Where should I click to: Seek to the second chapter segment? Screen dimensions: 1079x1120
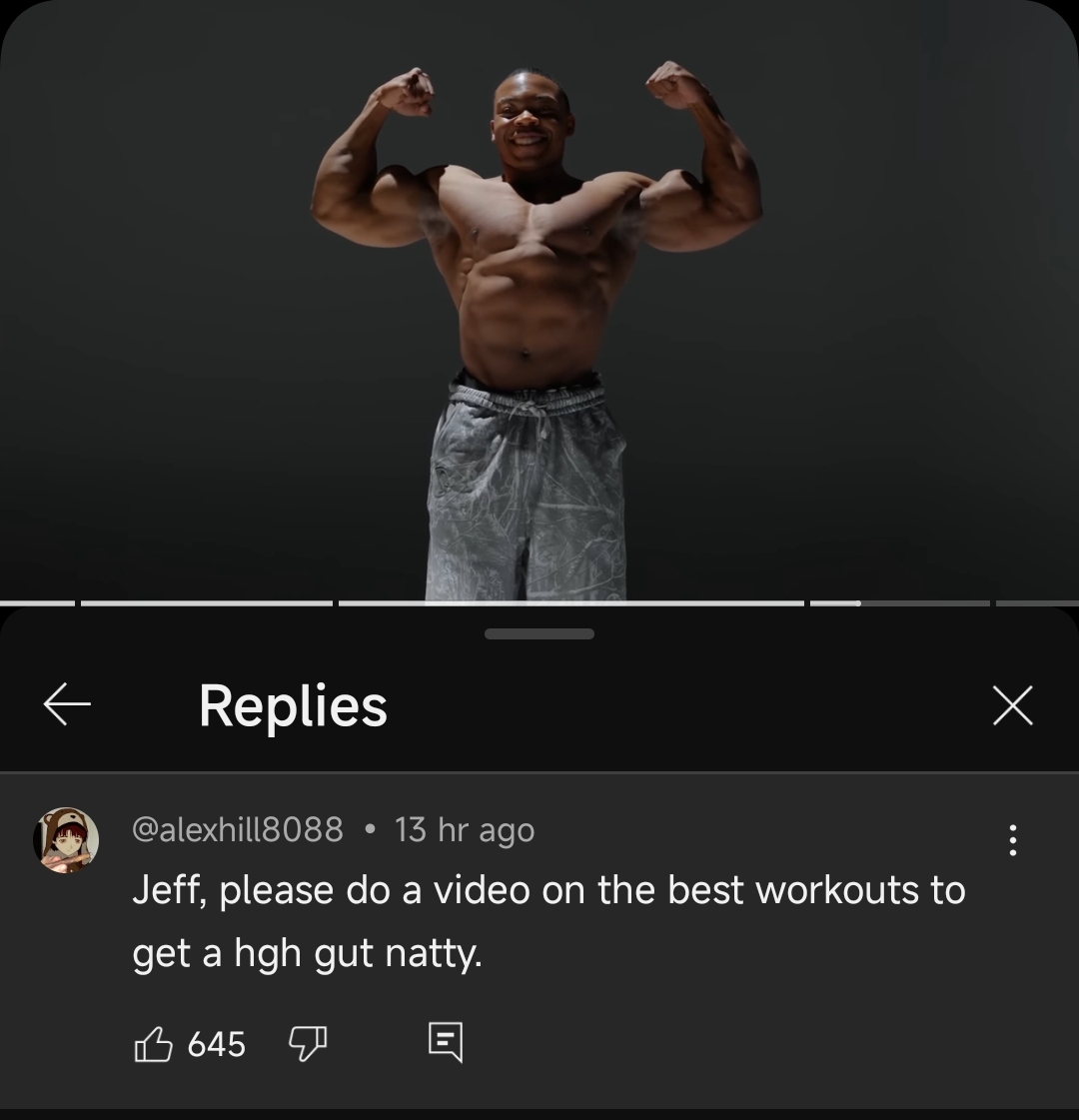[207, 603]
